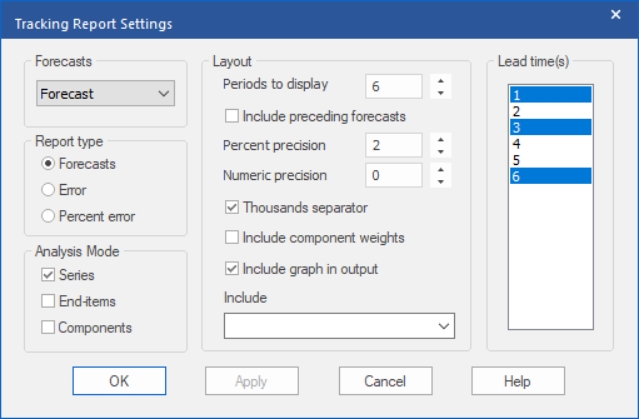Uncheck Thousands separator option

tap(232, 207)
